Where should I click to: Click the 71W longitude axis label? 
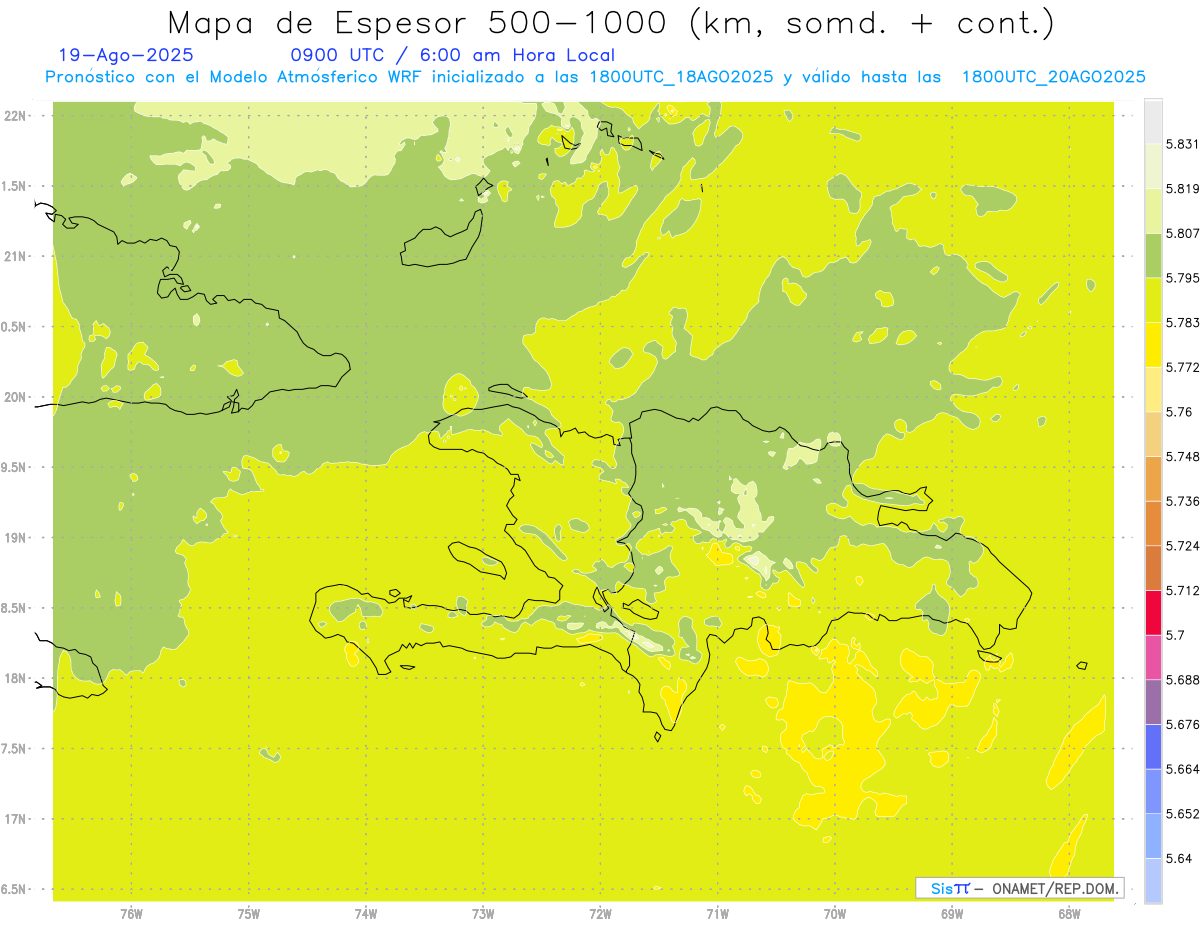pyautogui.click(x=717, y=914)
